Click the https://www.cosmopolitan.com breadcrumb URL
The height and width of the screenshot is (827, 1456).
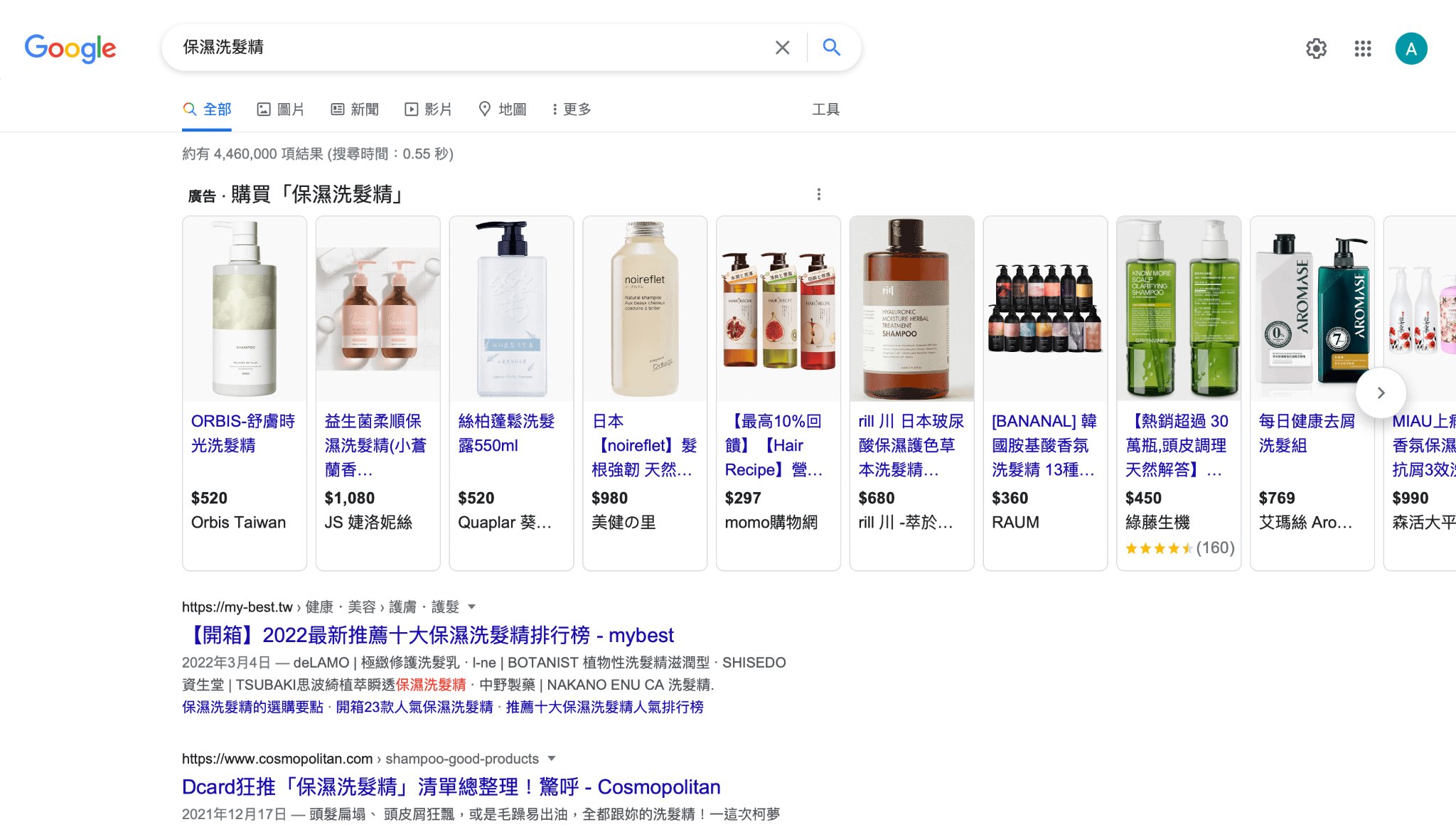click(277, 759)
